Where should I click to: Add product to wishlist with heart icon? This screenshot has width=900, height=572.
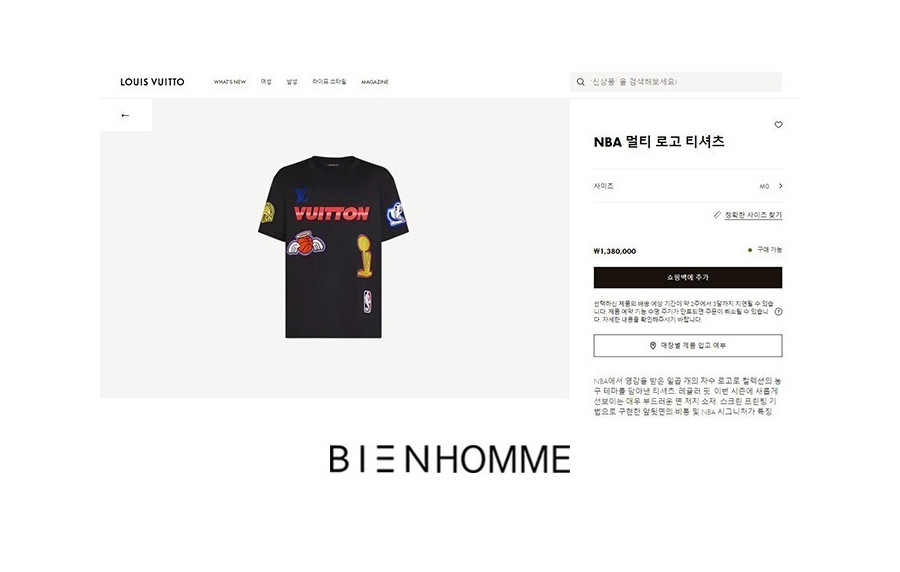pyautogui.click(x=778, y=124)
